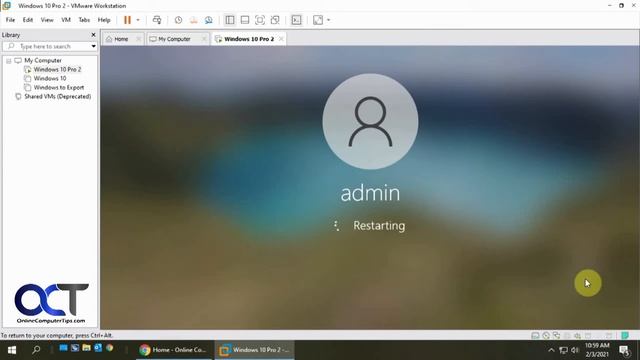Viewport: 640px width, 360px height.
Task: Select Shared VMs (Deprecated) entry
Action: coord(57,97)
